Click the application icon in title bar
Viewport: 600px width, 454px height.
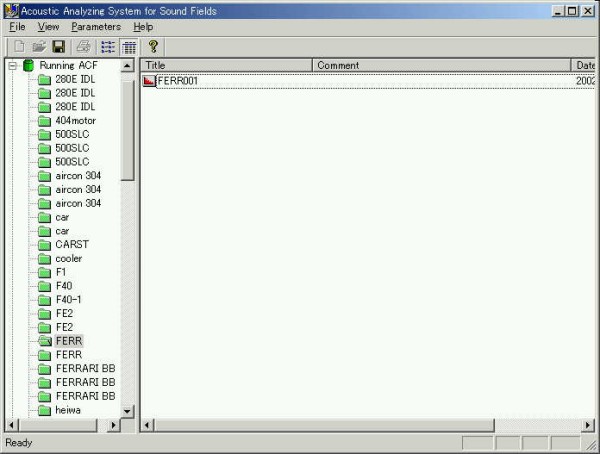tap(11, 11)
